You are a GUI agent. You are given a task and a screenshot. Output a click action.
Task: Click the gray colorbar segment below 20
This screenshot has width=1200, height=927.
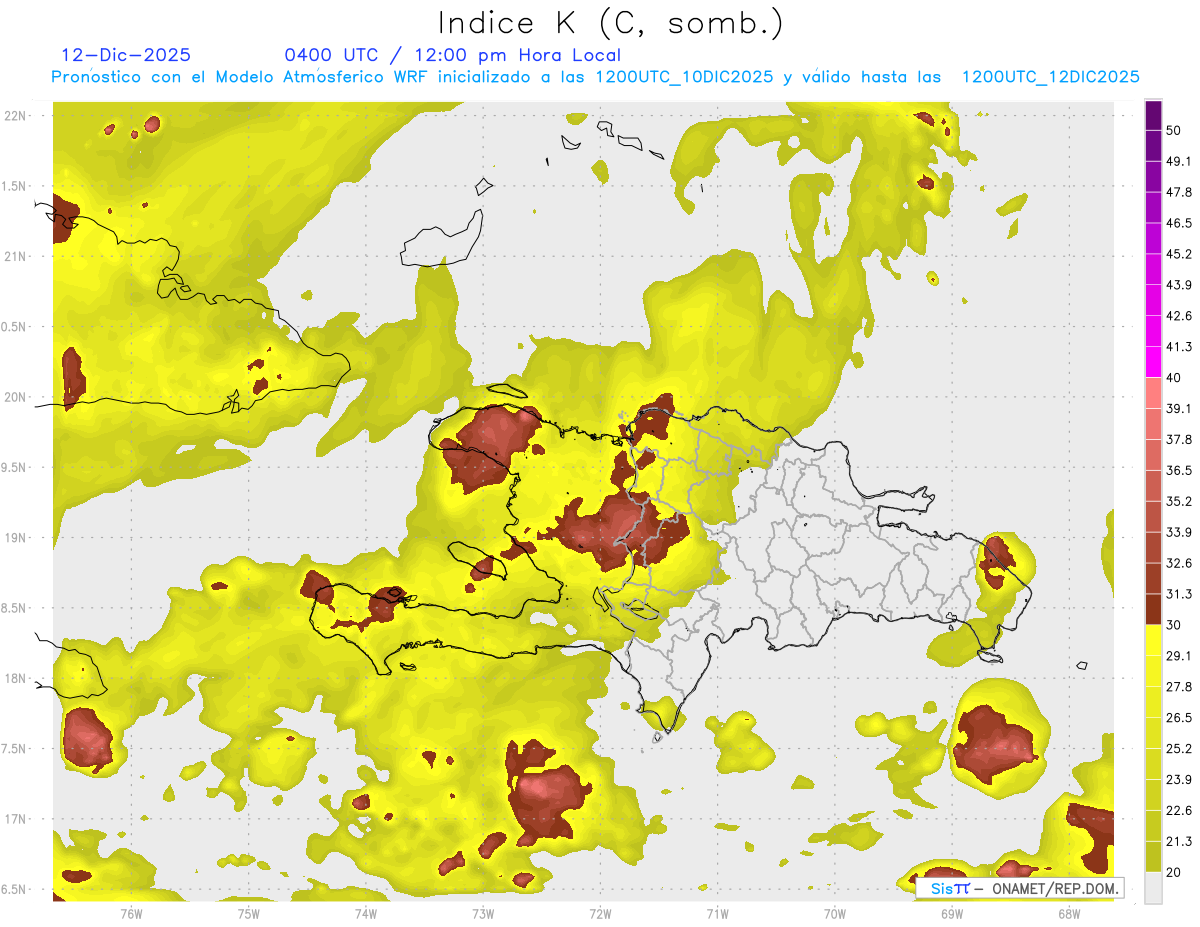[x=1153, y=887]
